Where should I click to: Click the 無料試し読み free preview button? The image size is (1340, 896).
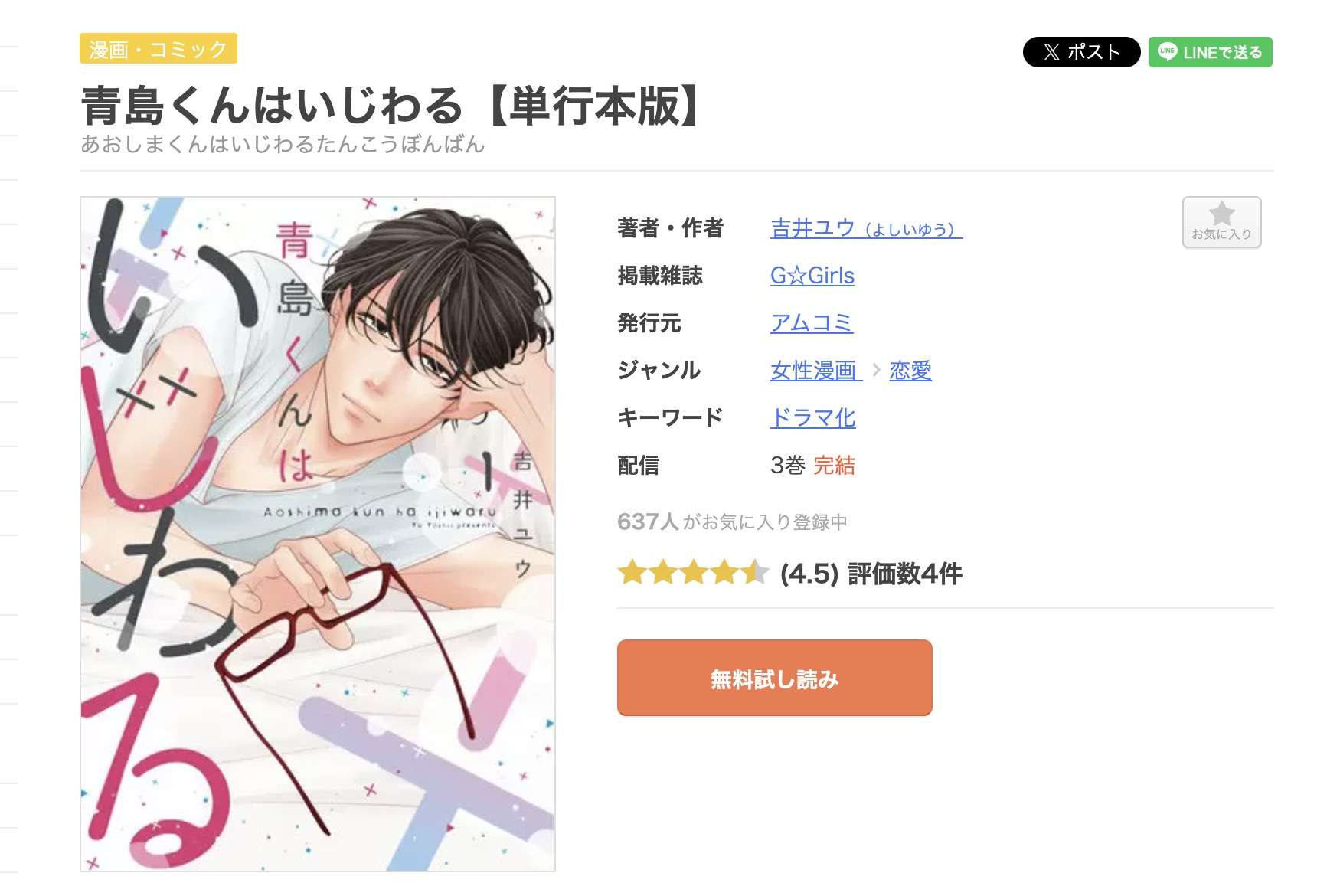[x=774, y=678]
